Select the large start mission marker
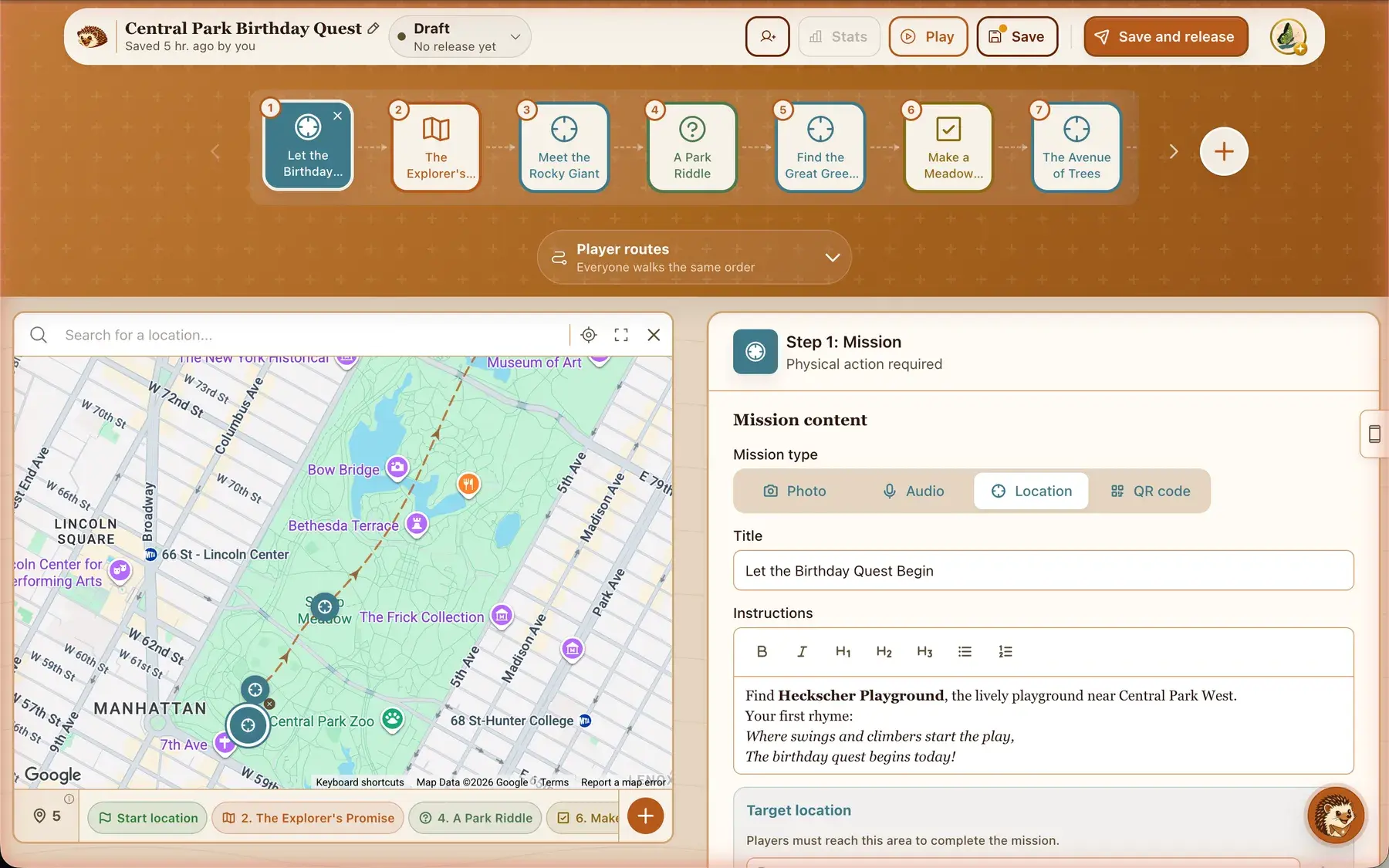This screenshot has height=868, width=1389. click(248, 725)
